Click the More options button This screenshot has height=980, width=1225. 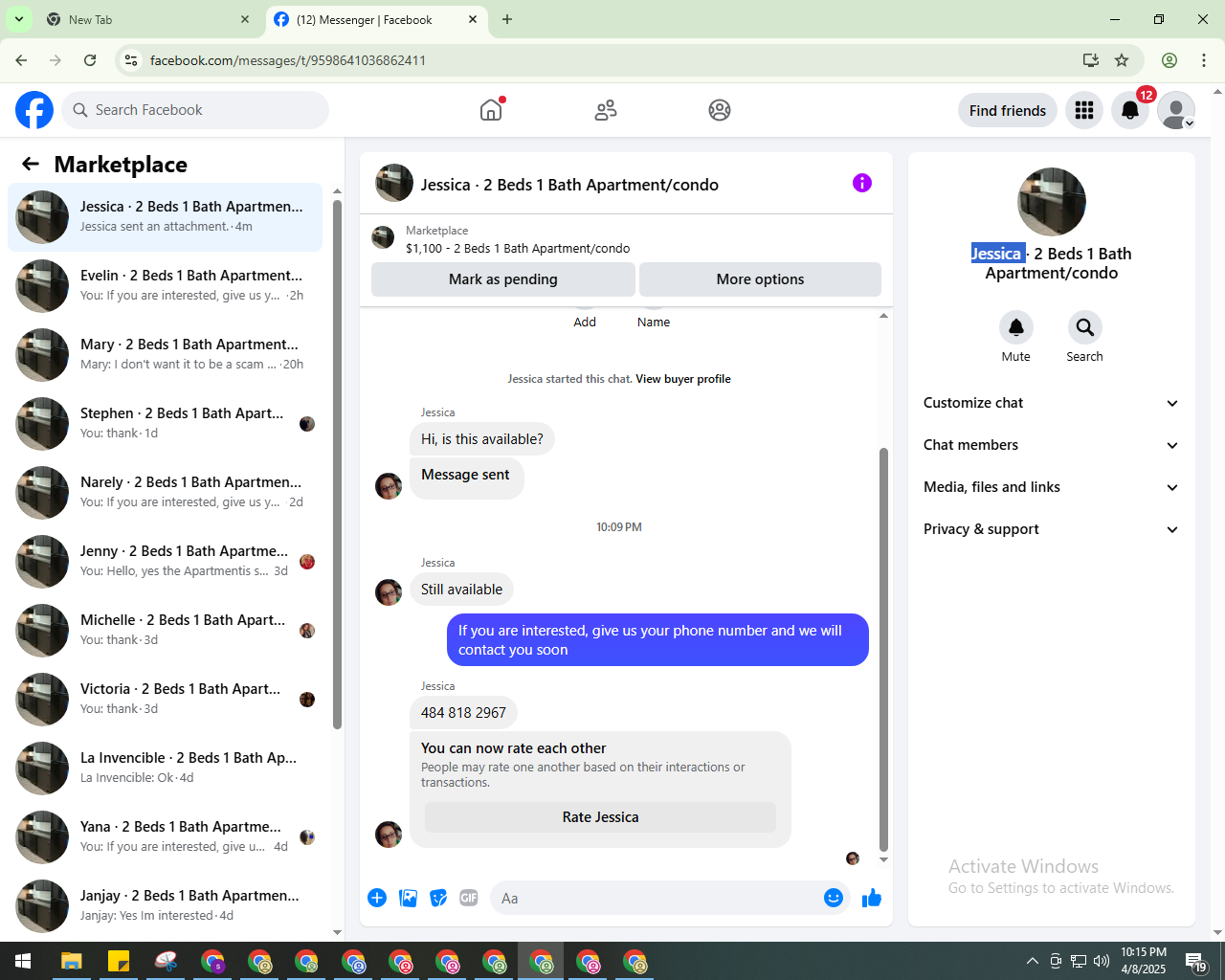[760, 279]
